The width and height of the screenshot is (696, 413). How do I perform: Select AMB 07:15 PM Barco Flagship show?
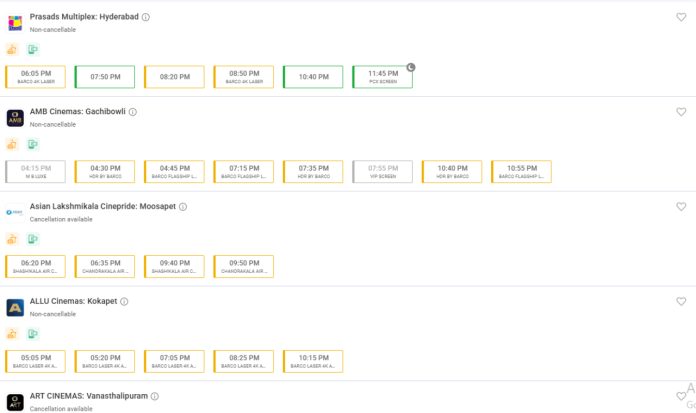(x=244, y=171)
